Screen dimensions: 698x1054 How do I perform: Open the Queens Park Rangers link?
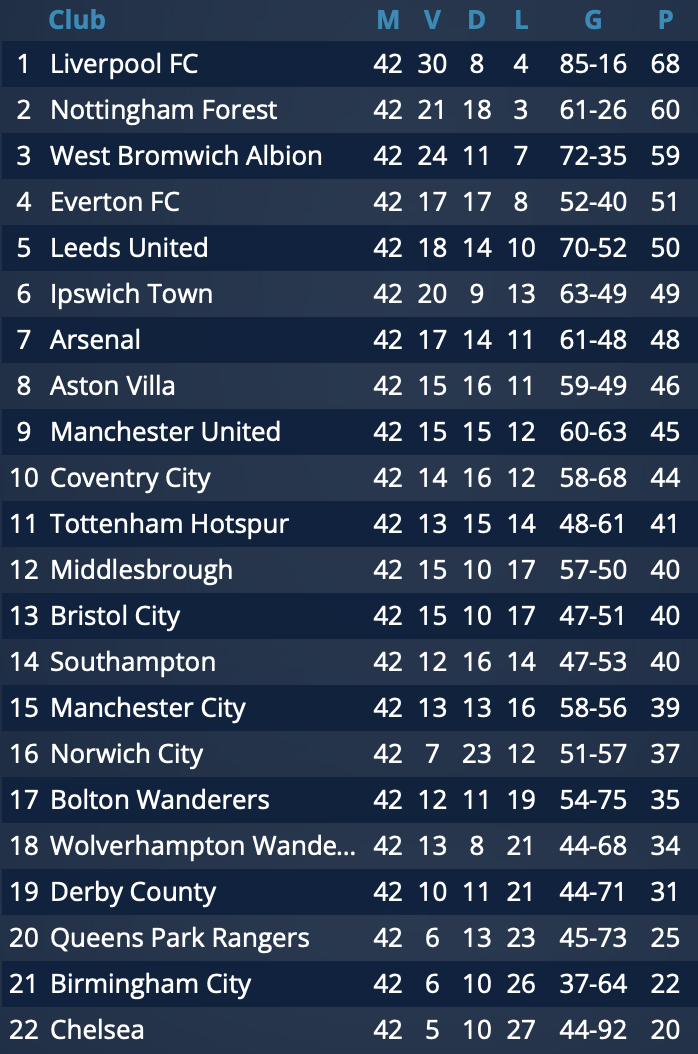[180, 938]
